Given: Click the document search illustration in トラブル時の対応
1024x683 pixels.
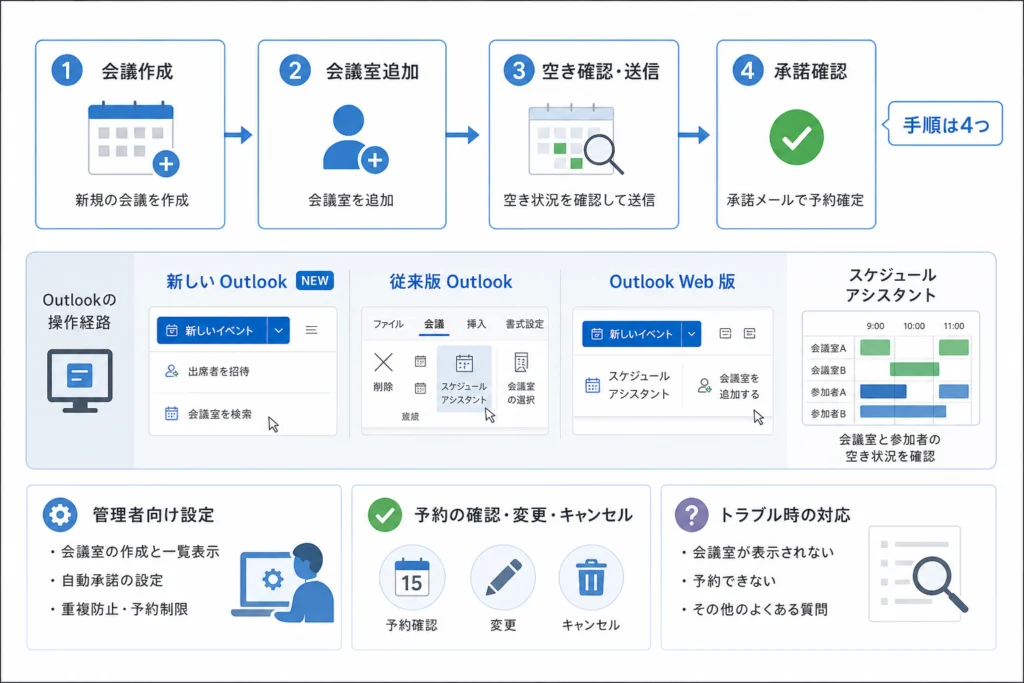Looking at the screenshot, I should (x=918, y=575).
